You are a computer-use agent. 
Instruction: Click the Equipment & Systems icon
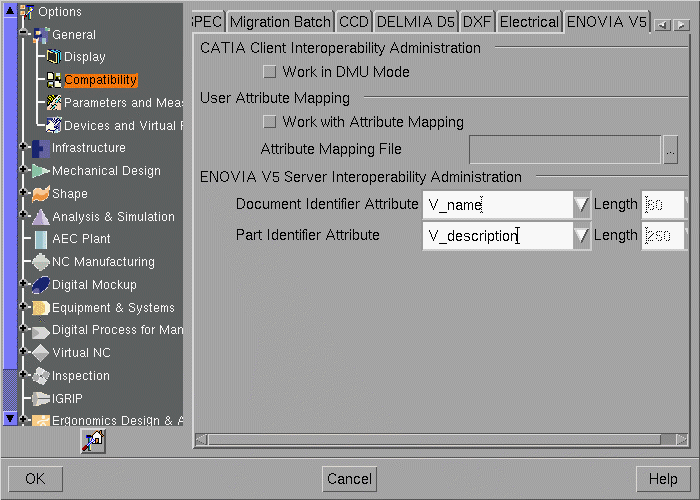(40, 308)
